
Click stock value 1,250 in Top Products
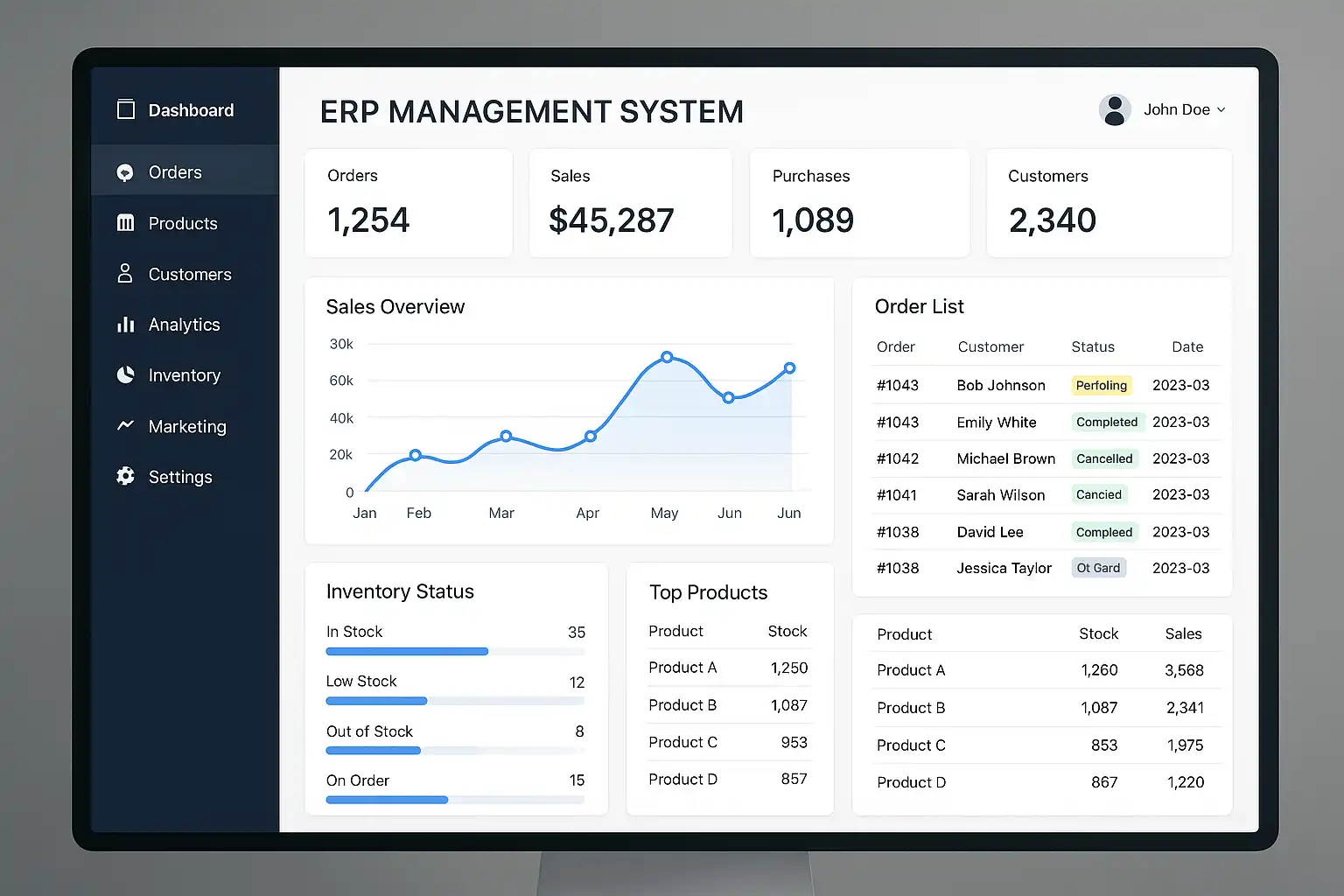[x=789, y=668]
